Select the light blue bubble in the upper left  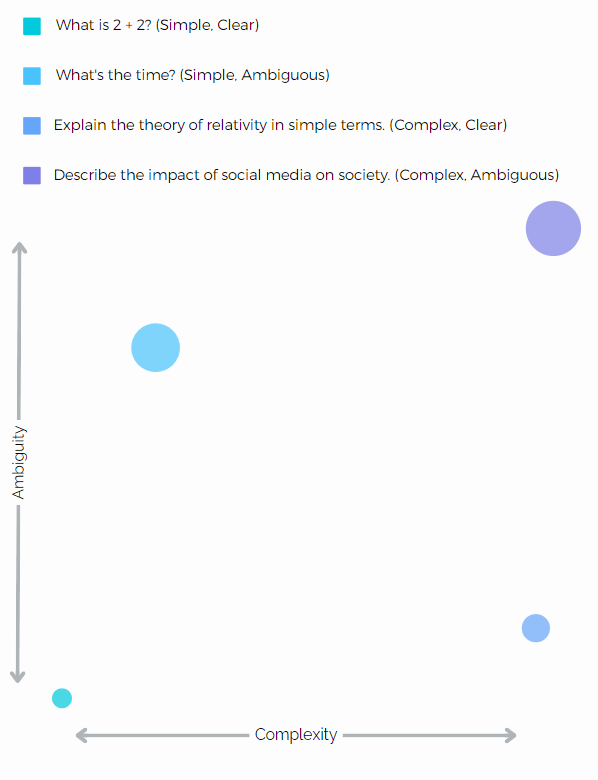pyautogui.click(x=155, y=347)
